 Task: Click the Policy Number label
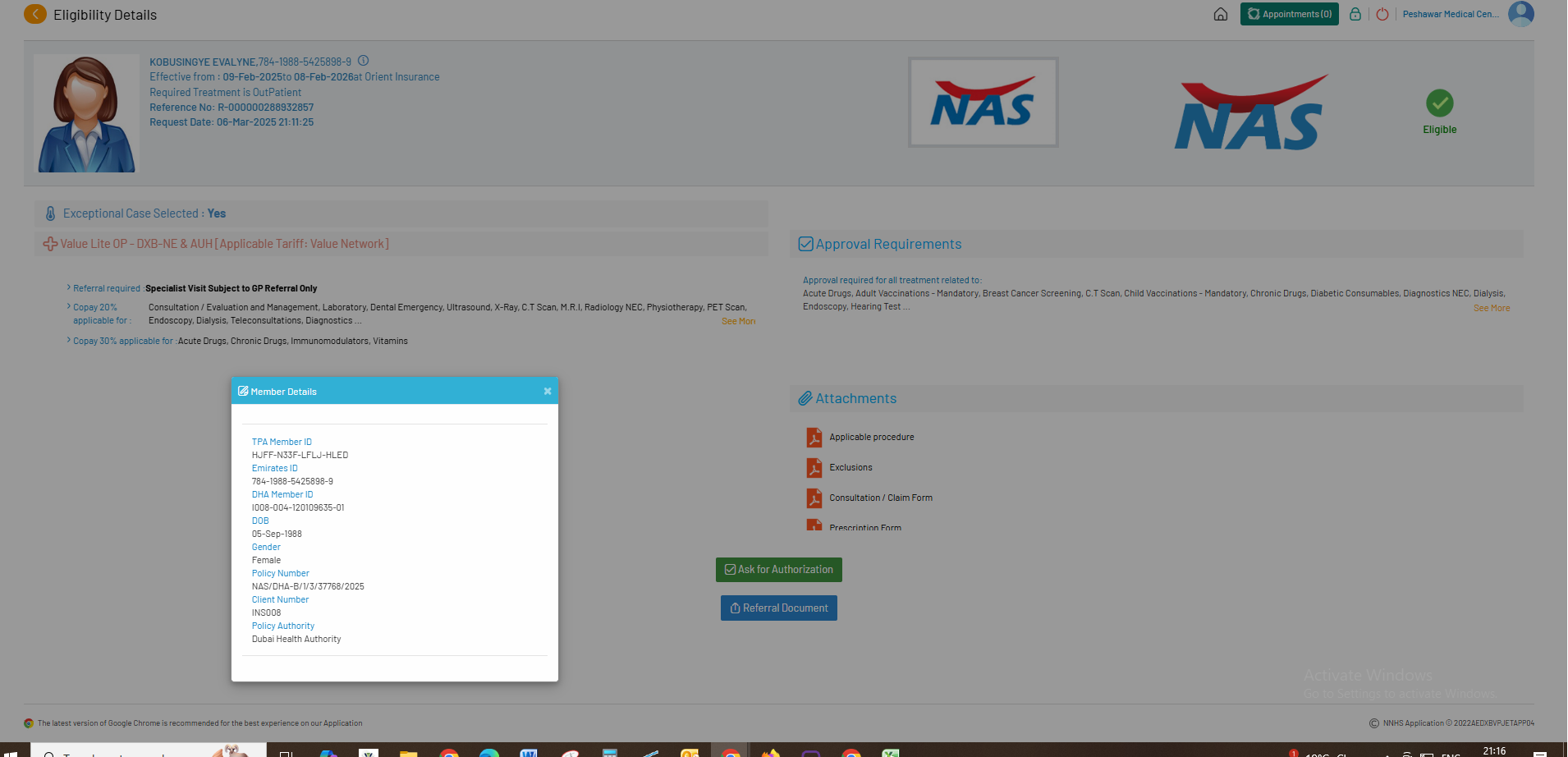[x=281, y=573]
